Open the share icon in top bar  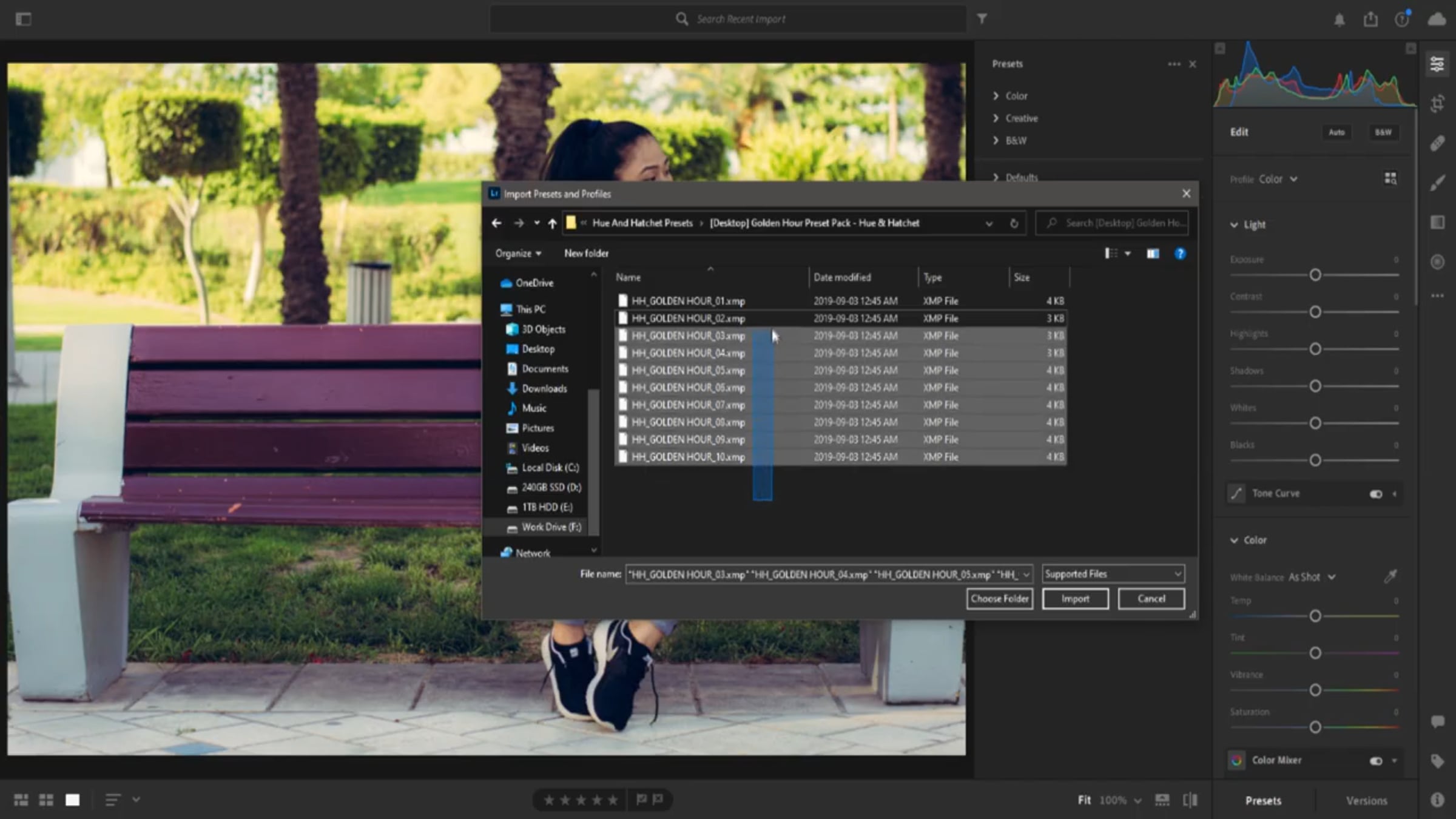pyautogui.click(x=1370, y=19)
